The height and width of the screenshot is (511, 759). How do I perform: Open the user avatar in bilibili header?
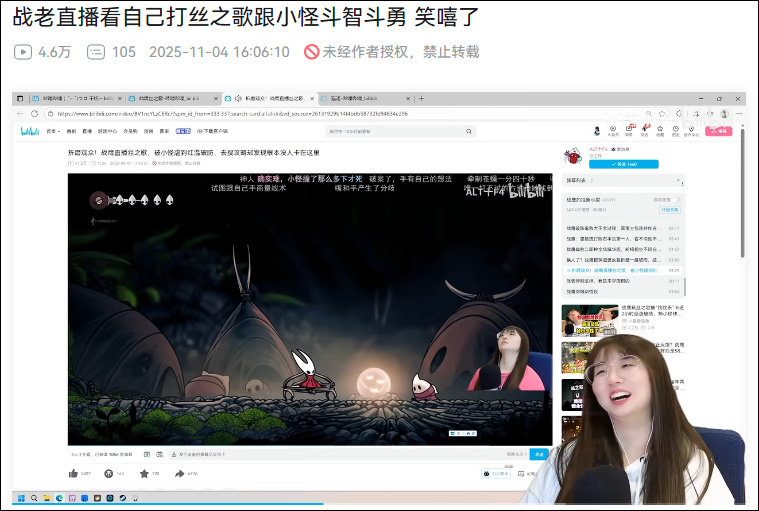pos(597,131)
